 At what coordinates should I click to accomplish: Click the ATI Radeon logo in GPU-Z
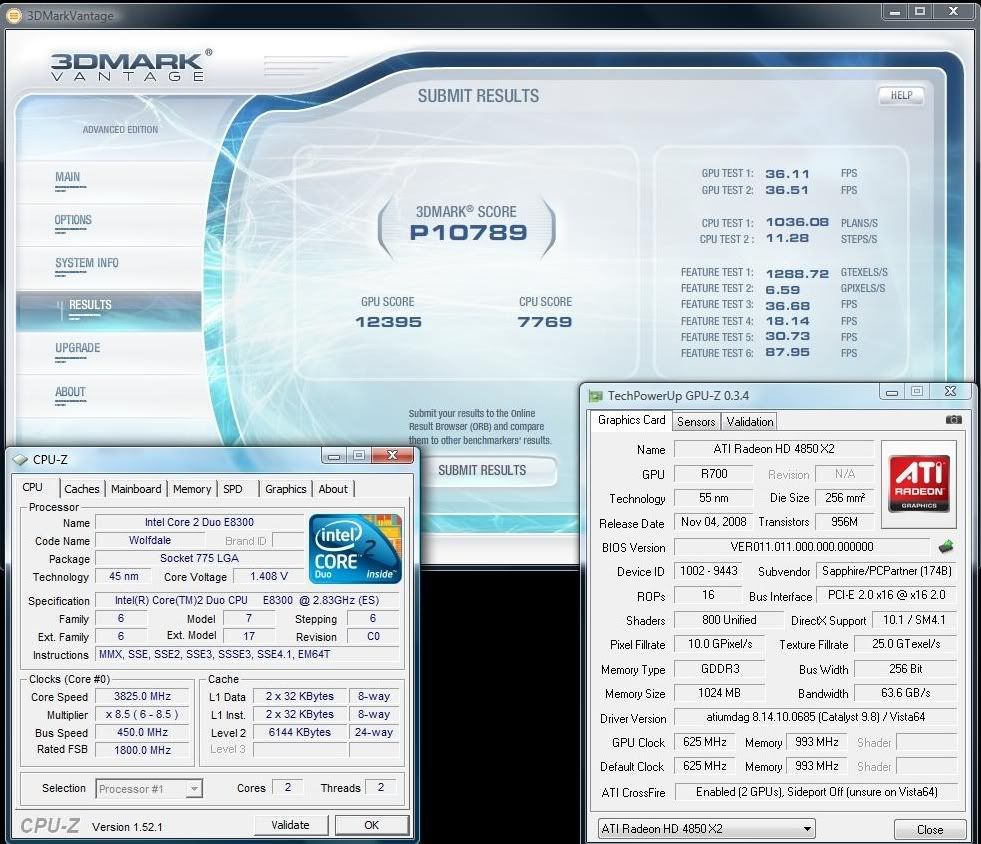click(x=918, y=484)
